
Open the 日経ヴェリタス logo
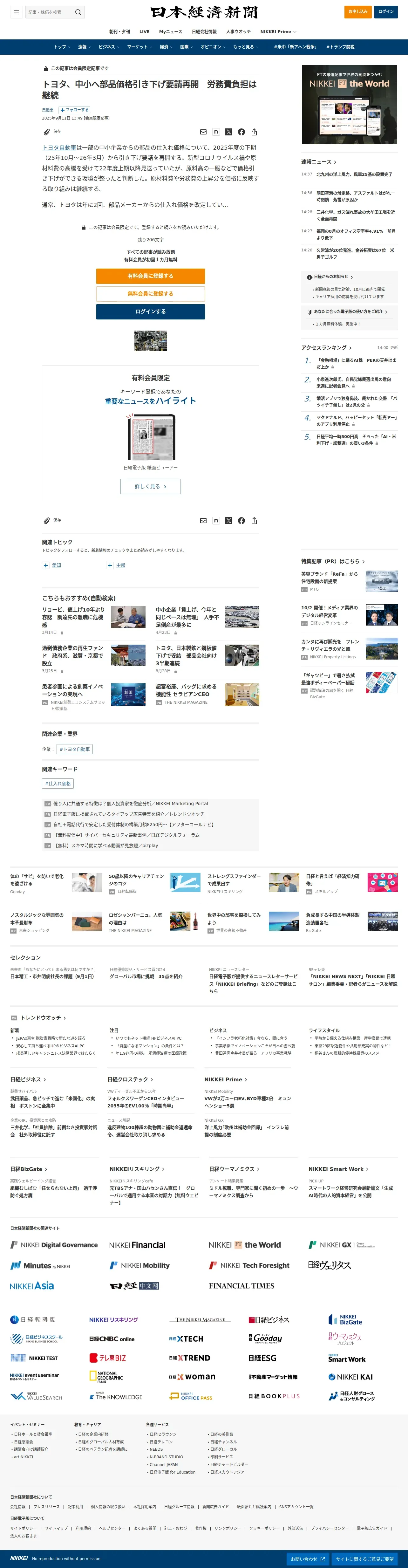tap(329, 1265)
